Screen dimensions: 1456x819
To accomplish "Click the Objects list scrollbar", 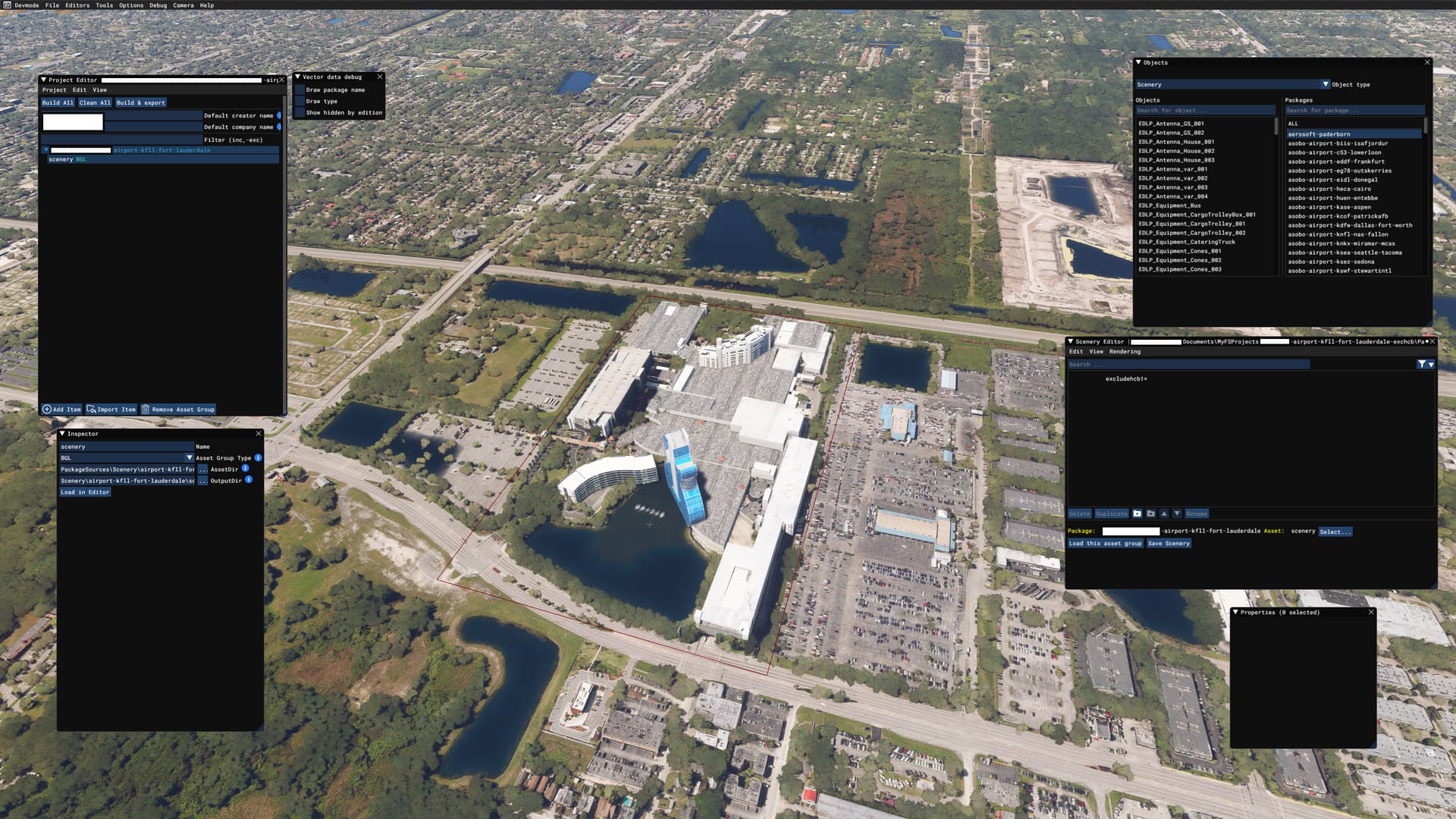I will point(1276,126).
